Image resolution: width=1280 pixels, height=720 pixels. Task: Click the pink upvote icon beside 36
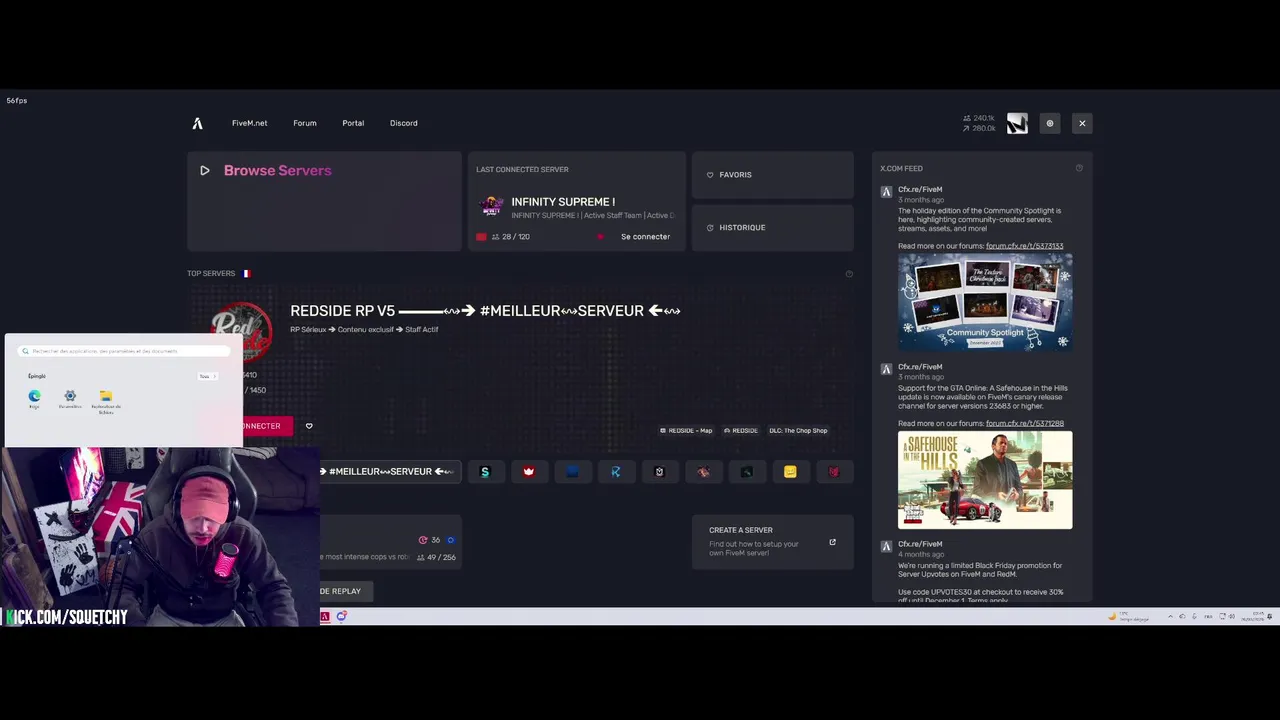point(423,540)
